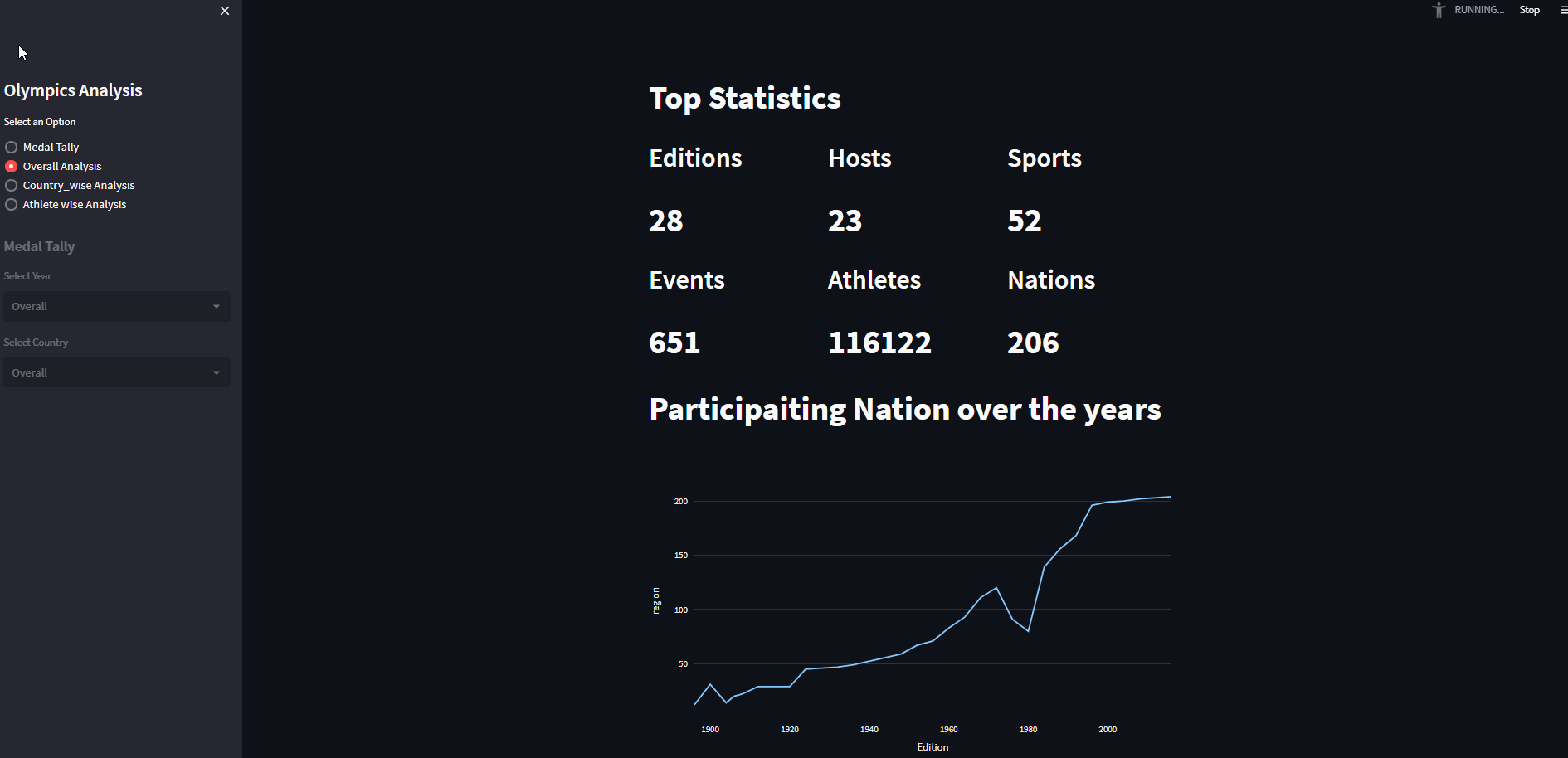Click the Athletes value 116122
This screenshot has height=758, width=1568.
pos(880,343)
